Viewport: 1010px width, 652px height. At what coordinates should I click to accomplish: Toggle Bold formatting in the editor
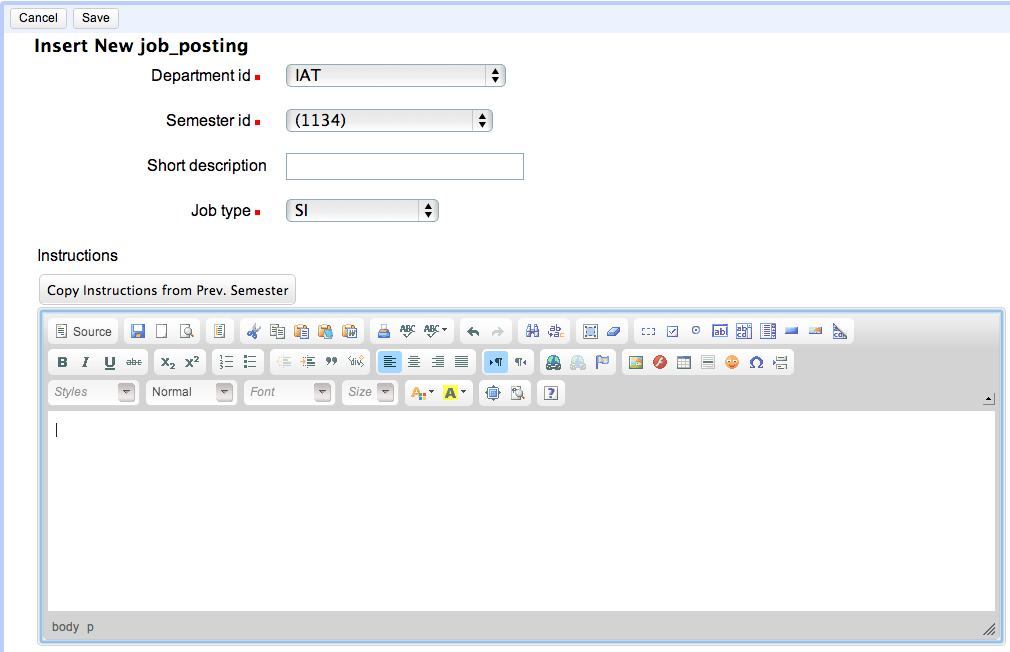[62, 362]
